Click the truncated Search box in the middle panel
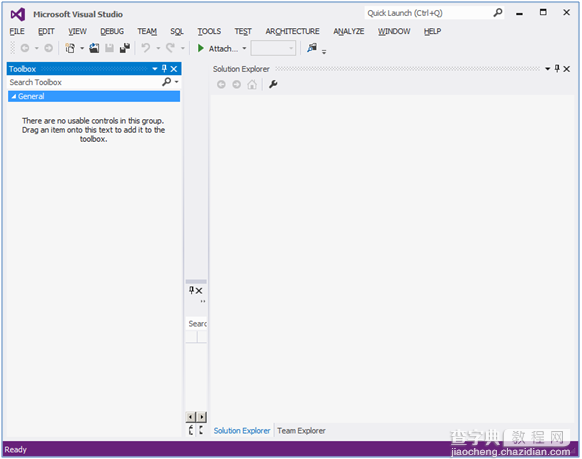 [196, 324]
